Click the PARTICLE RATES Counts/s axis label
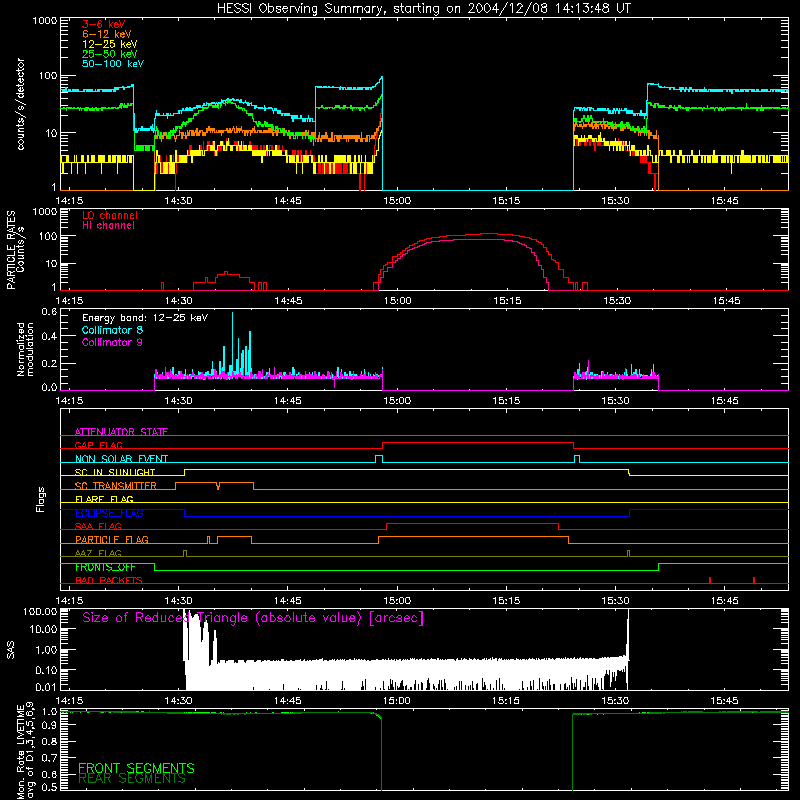The image size is (800, 800). (15, 249)
